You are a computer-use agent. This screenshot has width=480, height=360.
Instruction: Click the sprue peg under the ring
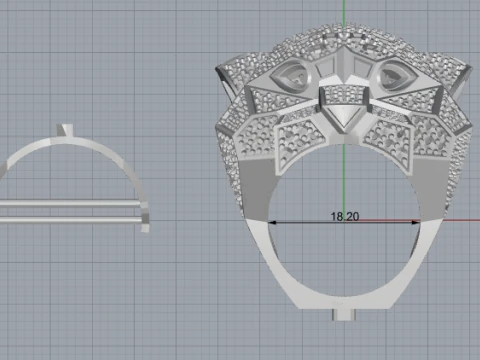(x=344, y=315)
